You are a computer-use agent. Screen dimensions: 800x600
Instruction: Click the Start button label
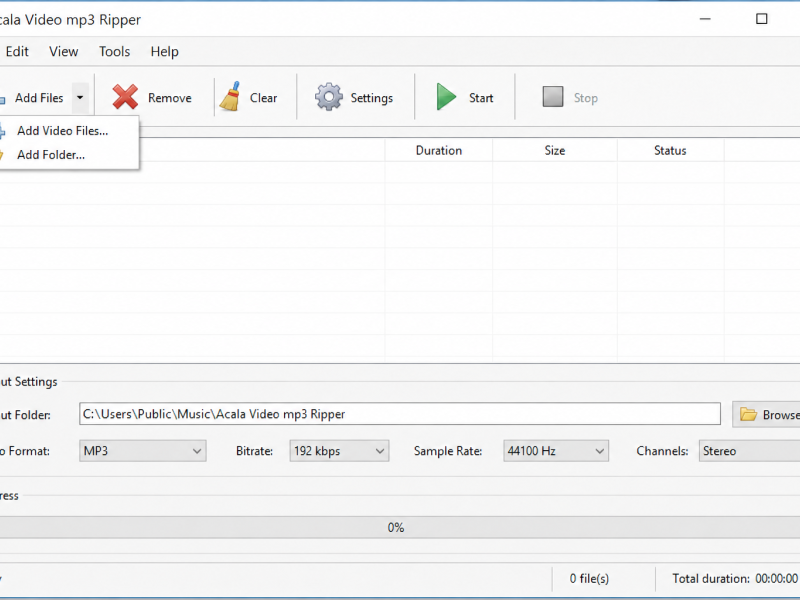pos(481,98)
